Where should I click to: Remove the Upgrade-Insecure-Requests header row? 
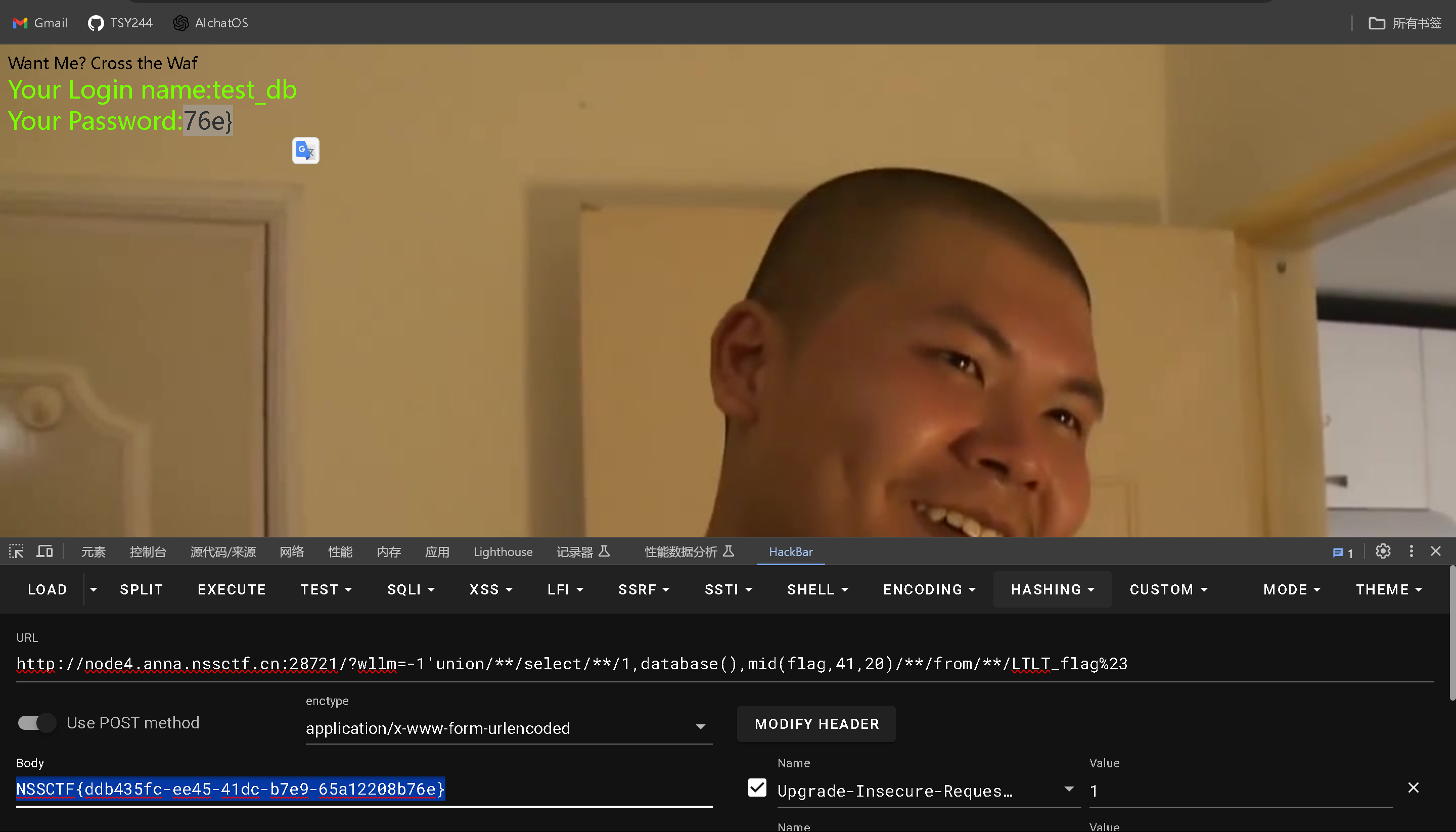pos(1413,788)
